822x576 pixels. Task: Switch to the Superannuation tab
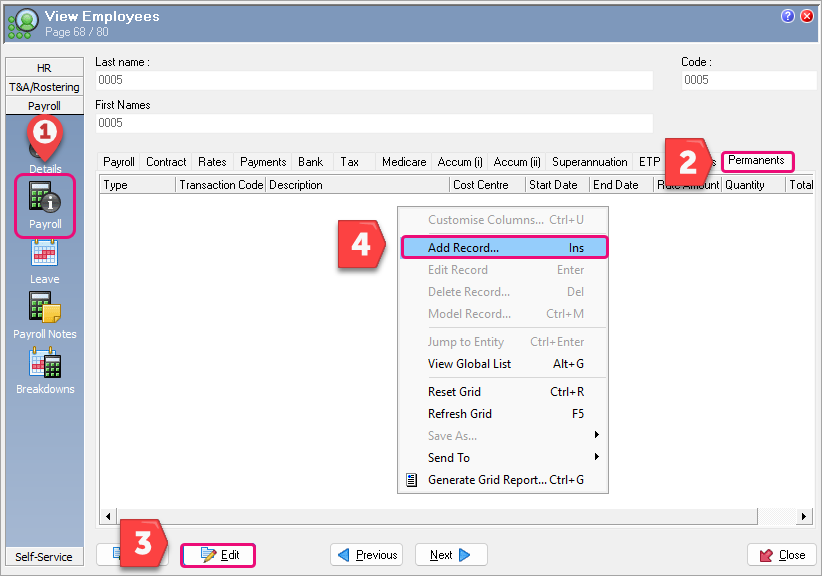click(589, 162)
